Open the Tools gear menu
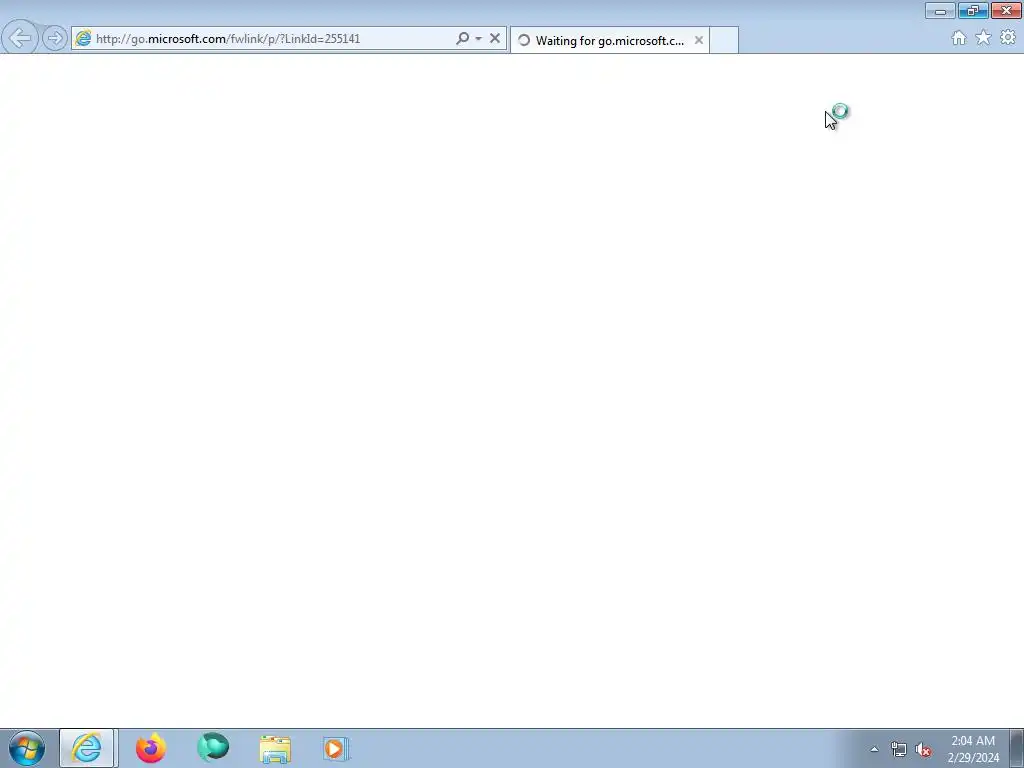Screen dimensions: 1024x768 (x=1008, y=38)
